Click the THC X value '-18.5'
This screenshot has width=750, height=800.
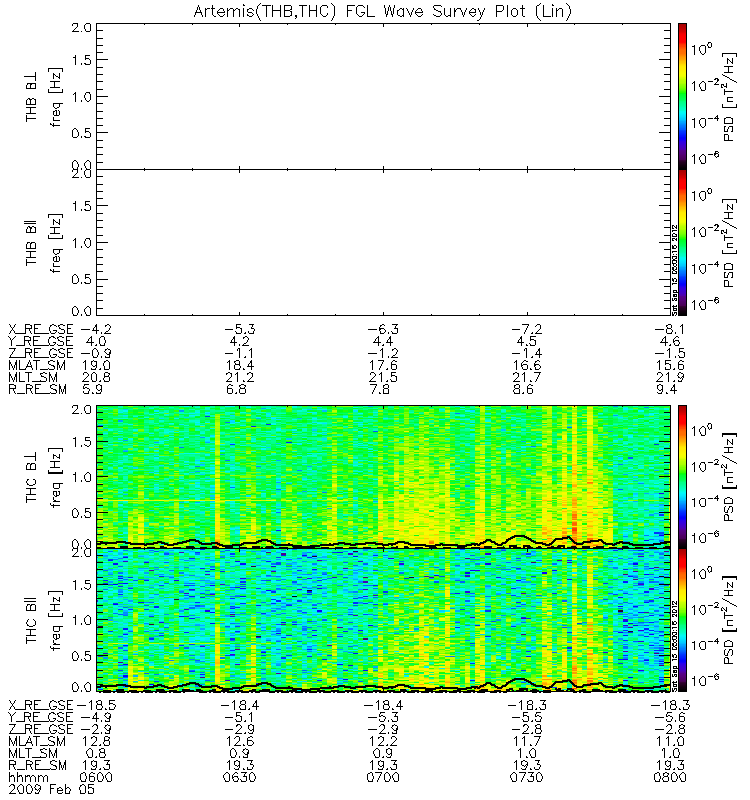(96, 706)
